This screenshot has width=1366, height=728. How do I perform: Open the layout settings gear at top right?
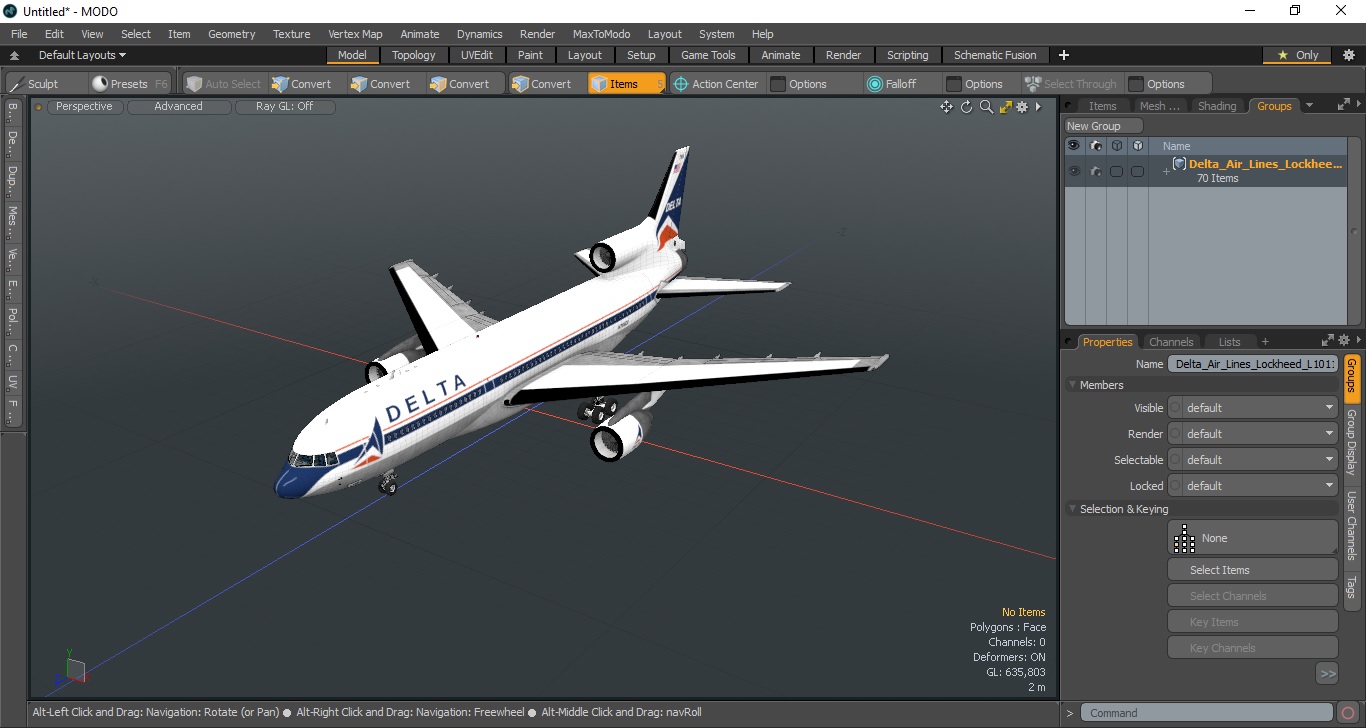click(x=1348, y=55)
